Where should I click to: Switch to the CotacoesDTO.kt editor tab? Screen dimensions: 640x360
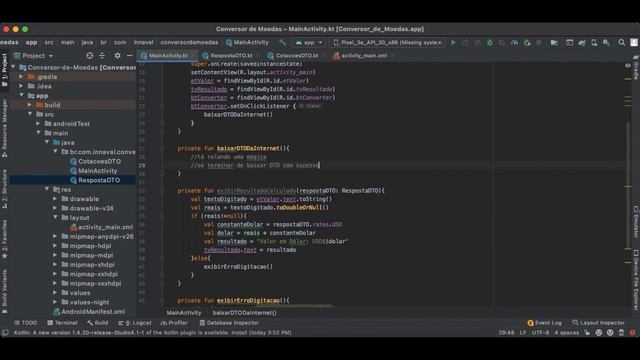(296, 56)
